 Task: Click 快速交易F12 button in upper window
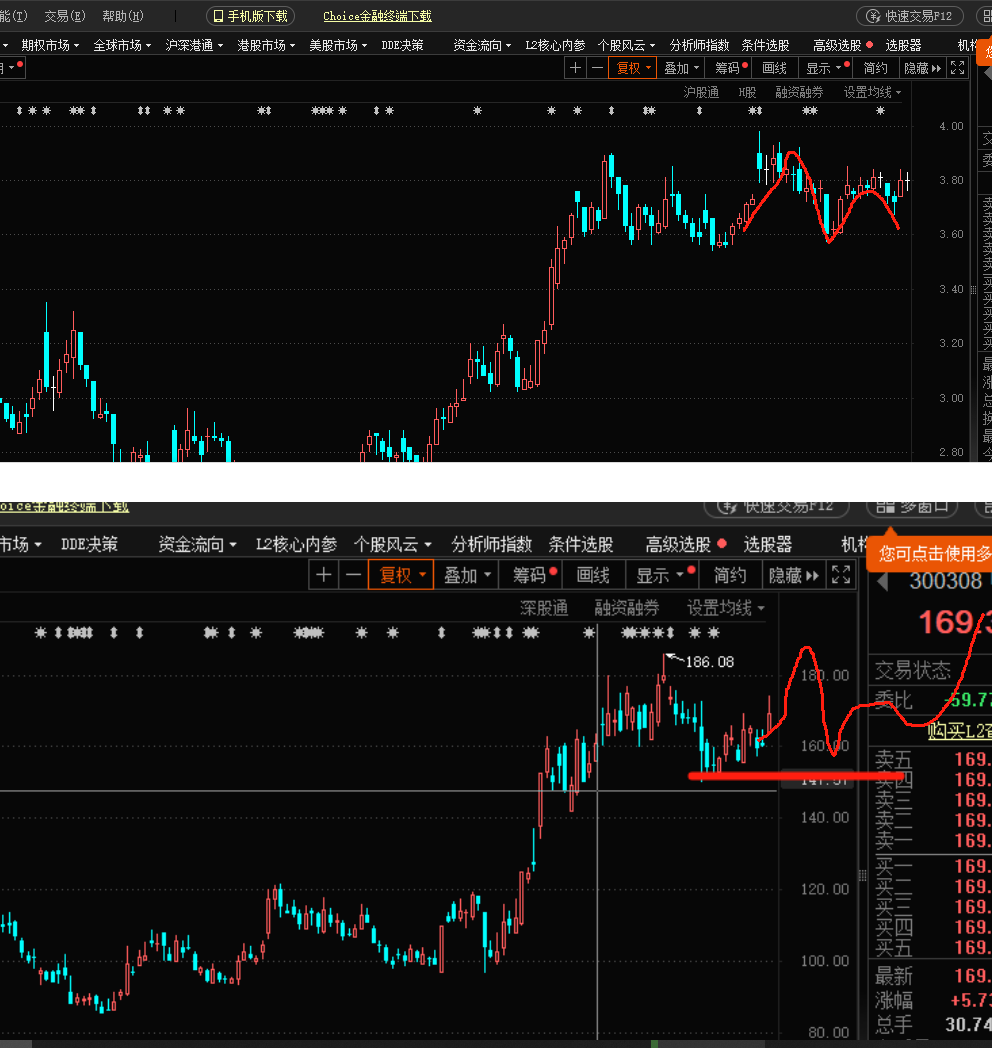tap(910, 16)
